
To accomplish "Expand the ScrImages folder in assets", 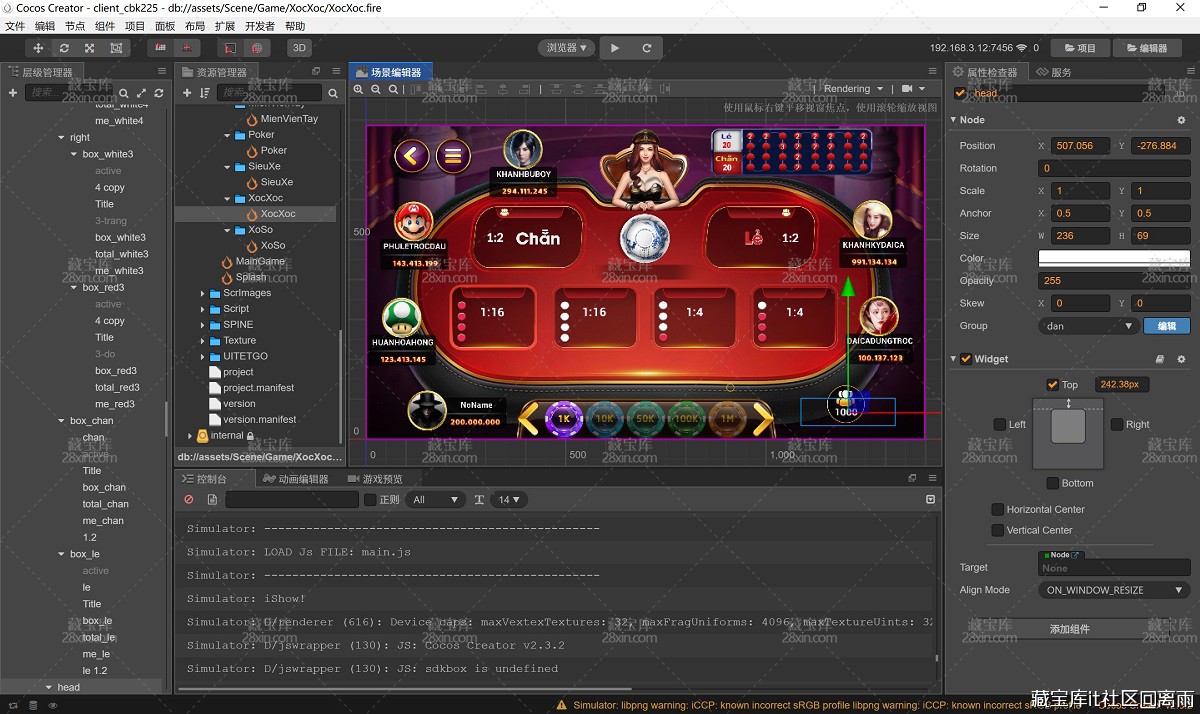I will (202, 293).
